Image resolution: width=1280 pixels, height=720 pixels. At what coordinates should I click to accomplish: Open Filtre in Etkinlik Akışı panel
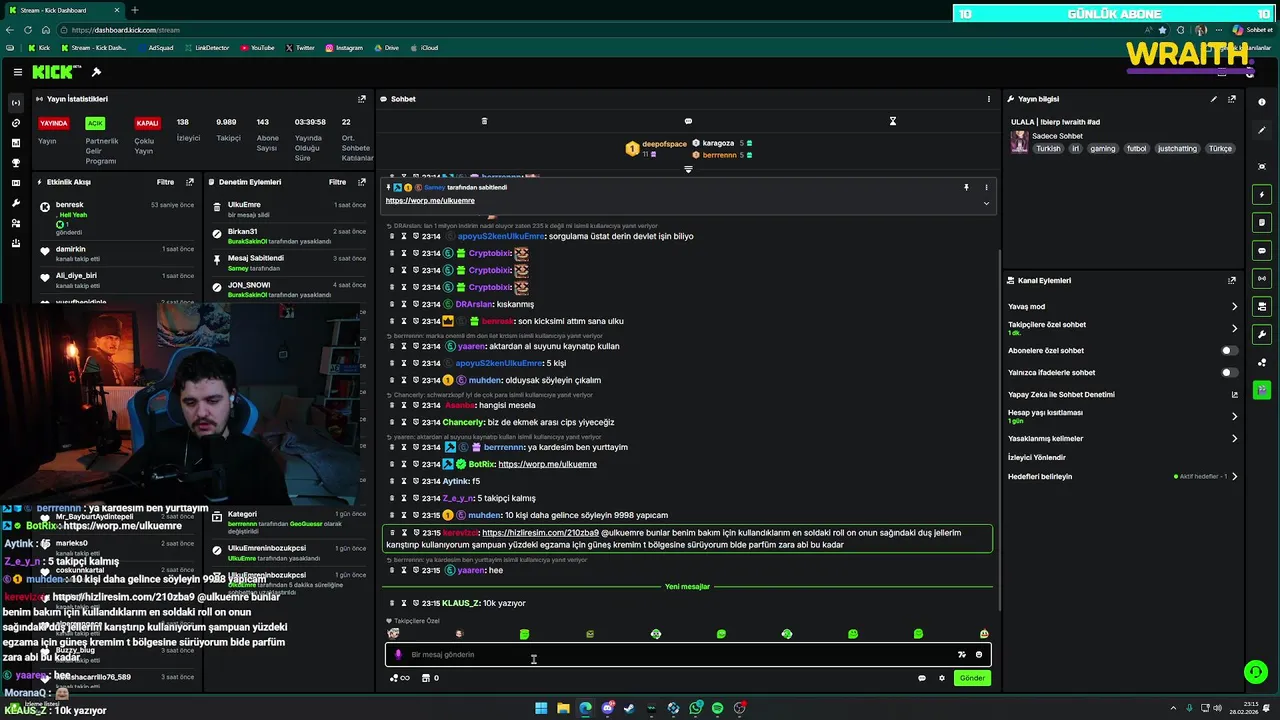[166, 182]
